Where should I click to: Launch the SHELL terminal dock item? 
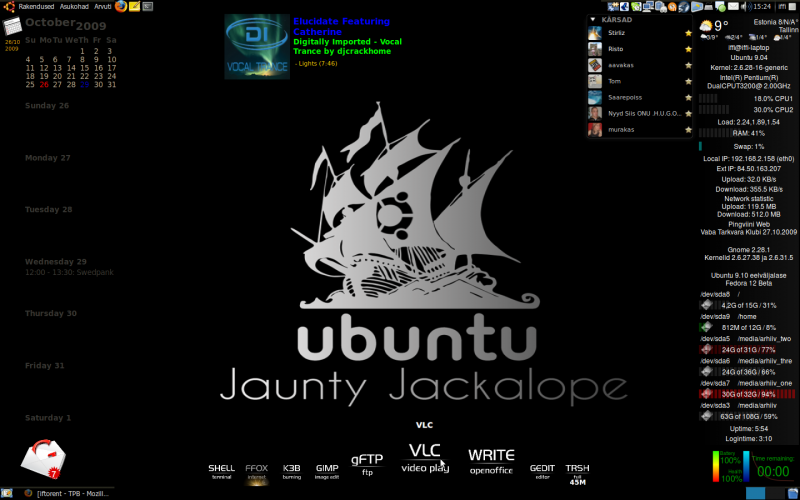click(x=221, y=471)
